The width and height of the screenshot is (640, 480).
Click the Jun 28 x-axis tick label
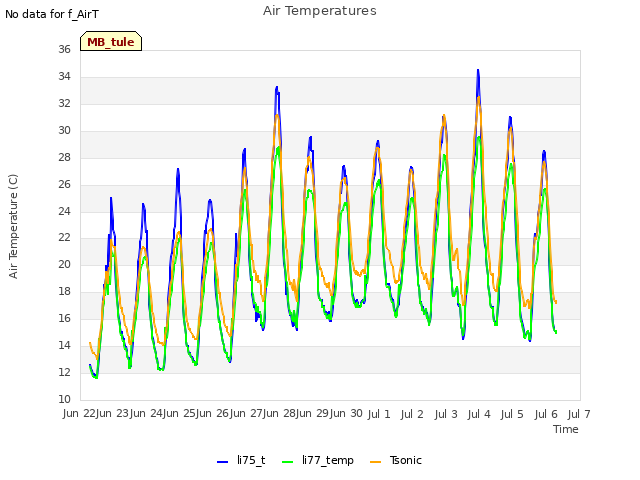279,413
